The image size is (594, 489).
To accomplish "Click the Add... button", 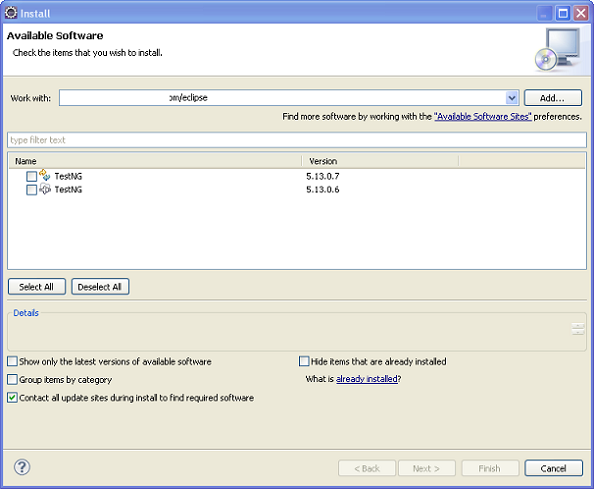I will (553, 98).
